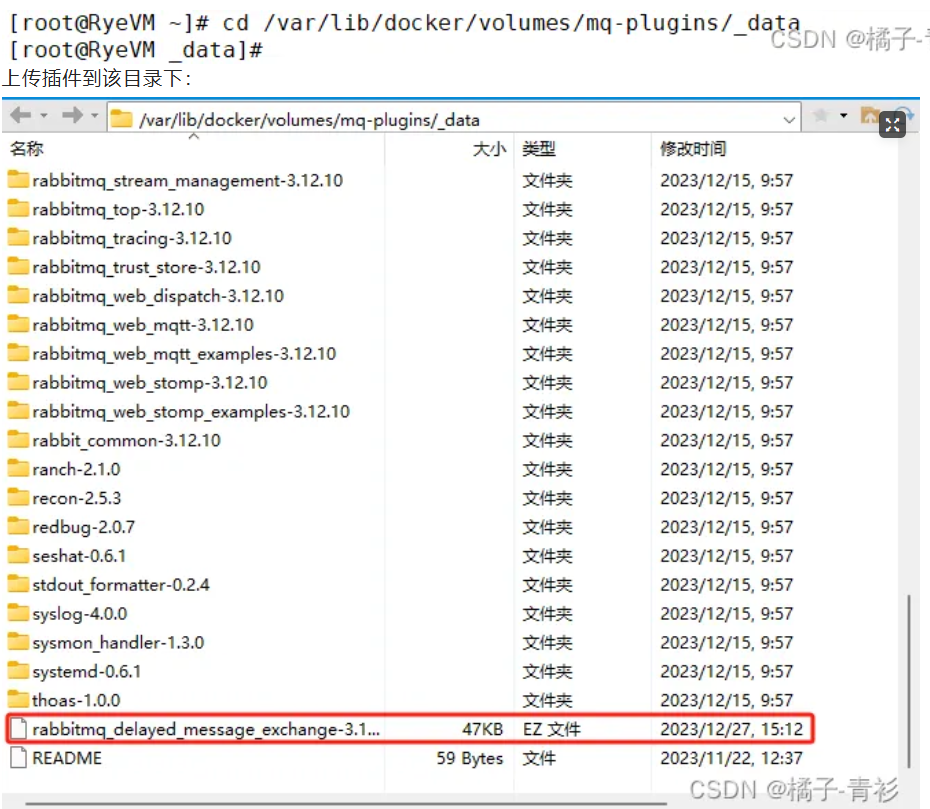Sort by the 大小 column header
This screenshot has width=930, height=809.
pos(488,149)
